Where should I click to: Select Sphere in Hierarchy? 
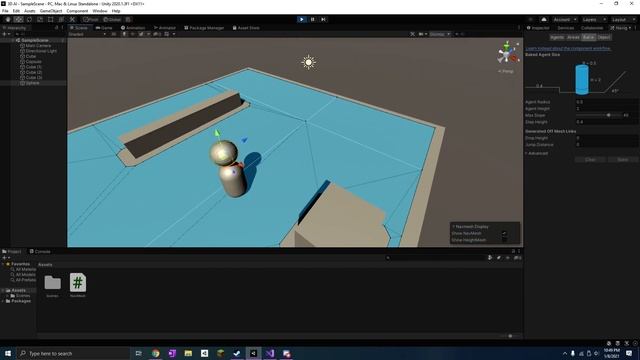[32, 83]
